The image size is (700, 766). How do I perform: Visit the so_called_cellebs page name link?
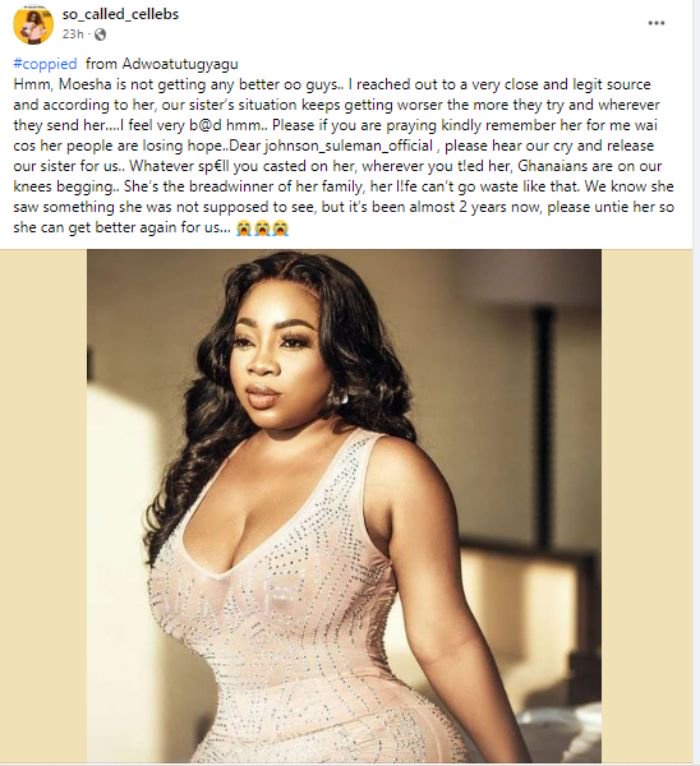[120, 14]
